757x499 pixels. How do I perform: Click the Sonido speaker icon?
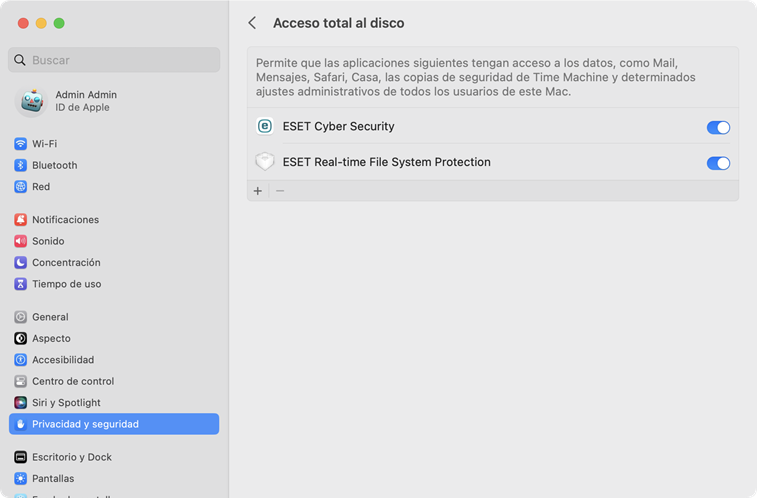(20, 241)
